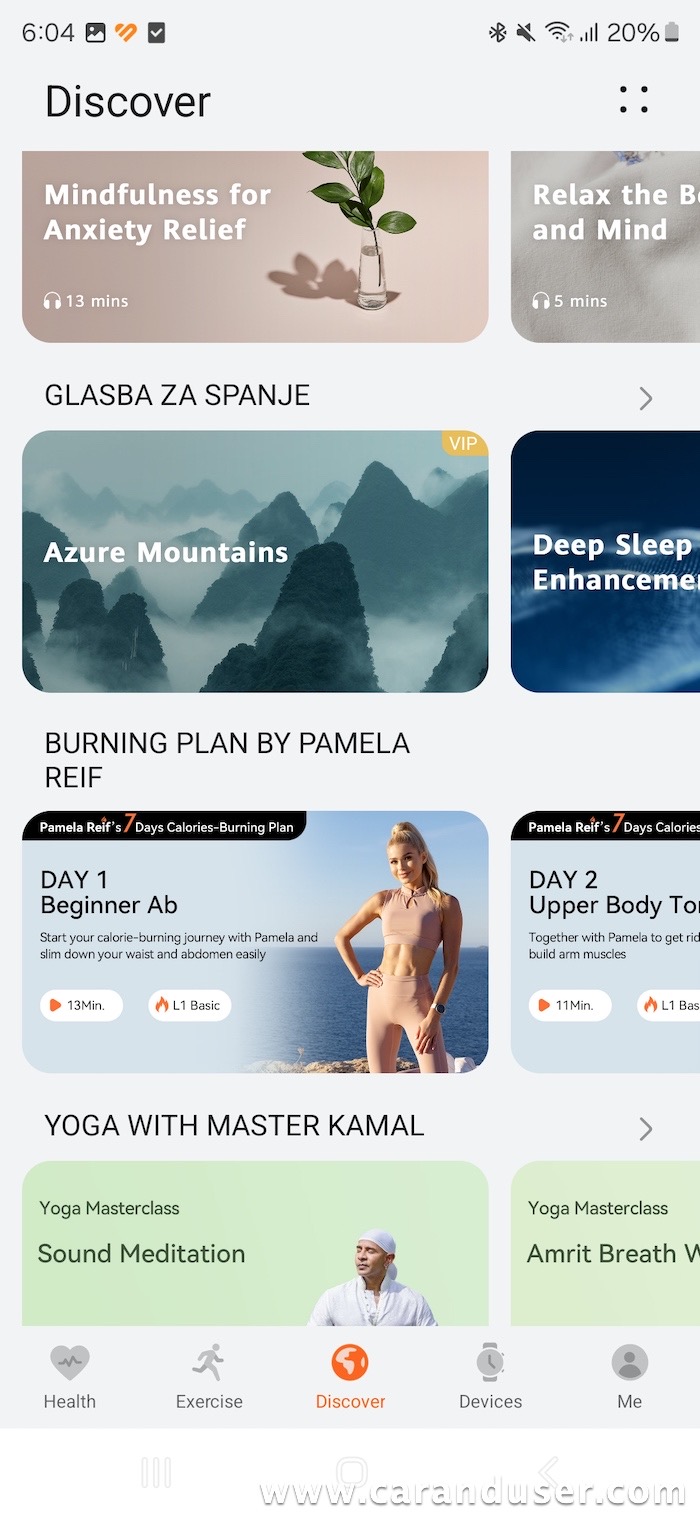Open the Sound Meditation yoga masterclass
This screenshot has height=1516, width=700.
coord(255,1244)
